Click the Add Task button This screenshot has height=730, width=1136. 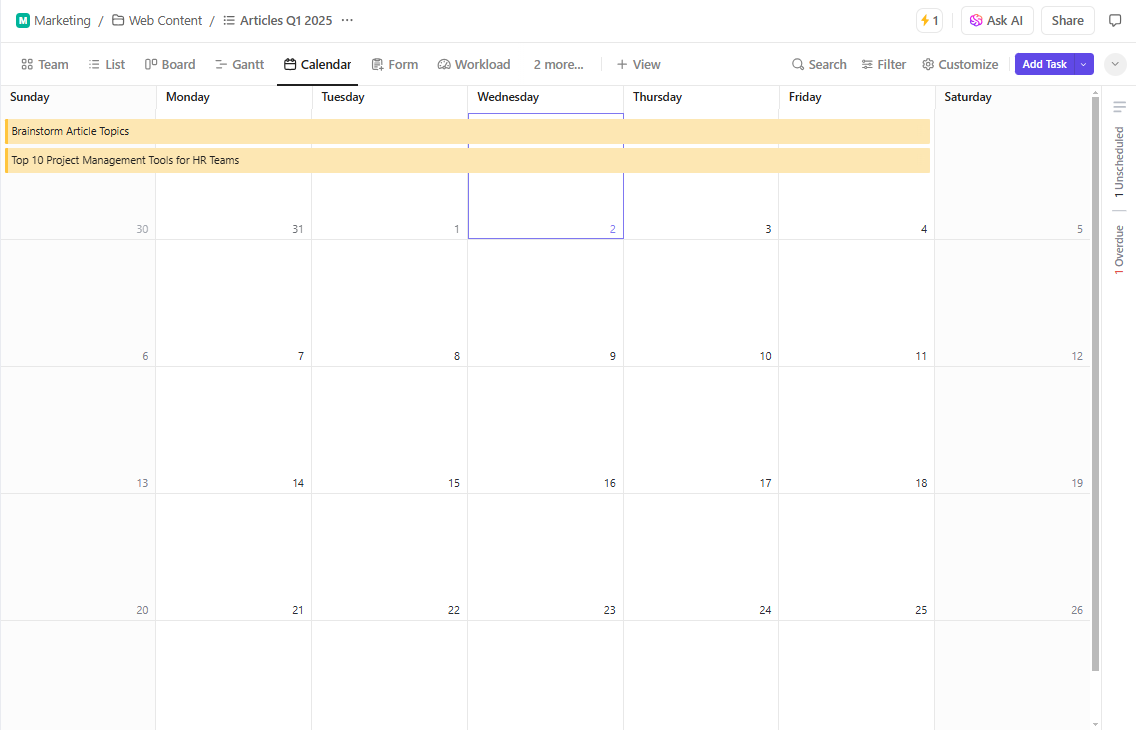click(x=1044, y=64)
